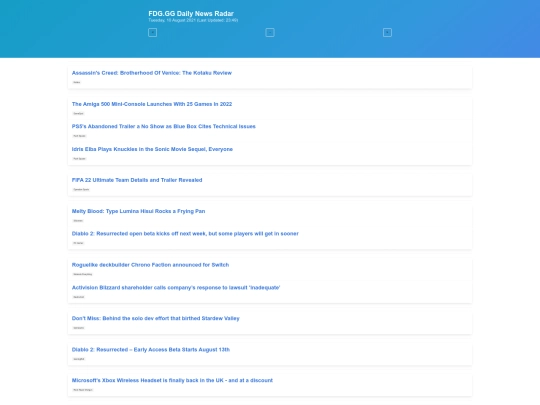Open the Xbox Wireless Headset UK discount article

[172, 380]
